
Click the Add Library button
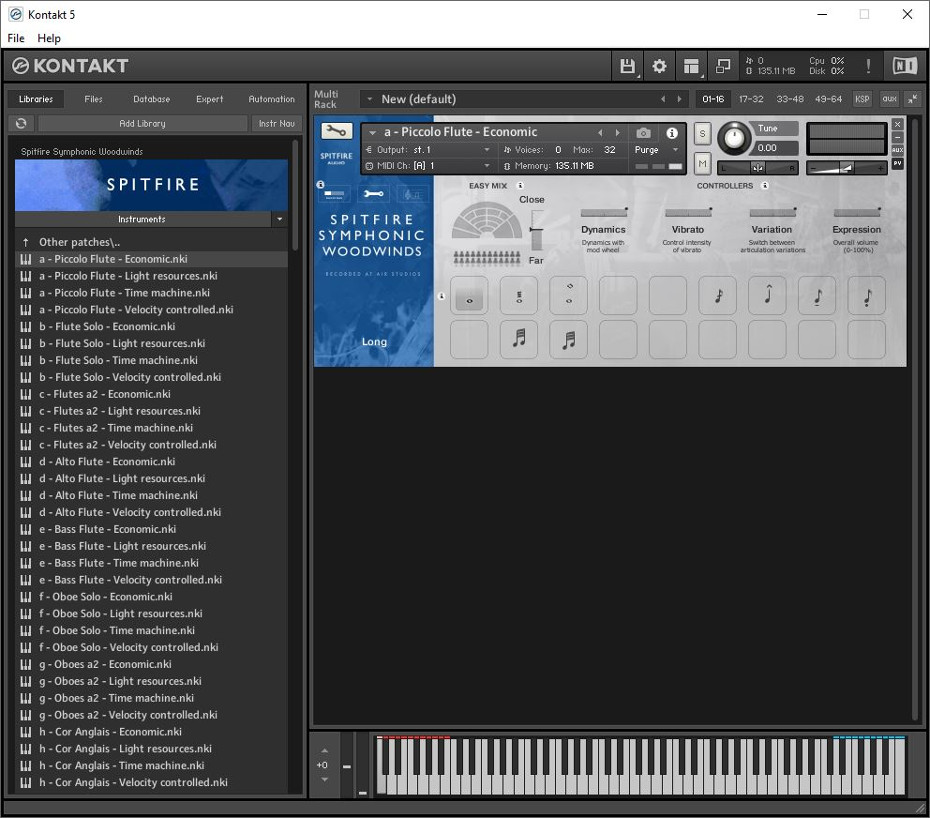coord(142,123)
